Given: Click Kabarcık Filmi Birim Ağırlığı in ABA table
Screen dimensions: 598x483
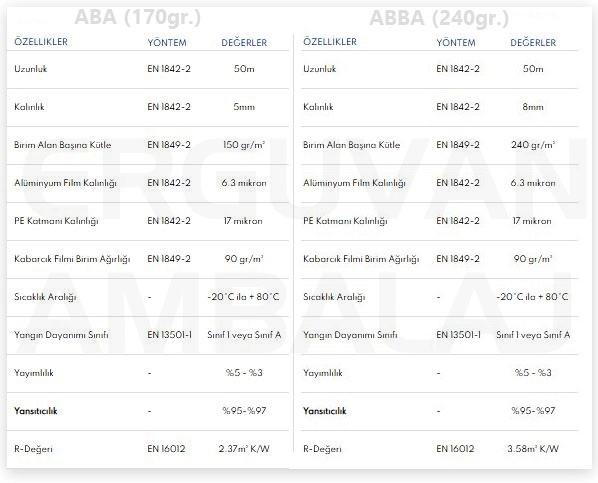Looking at the screenshot, I should tap(72, 259).
